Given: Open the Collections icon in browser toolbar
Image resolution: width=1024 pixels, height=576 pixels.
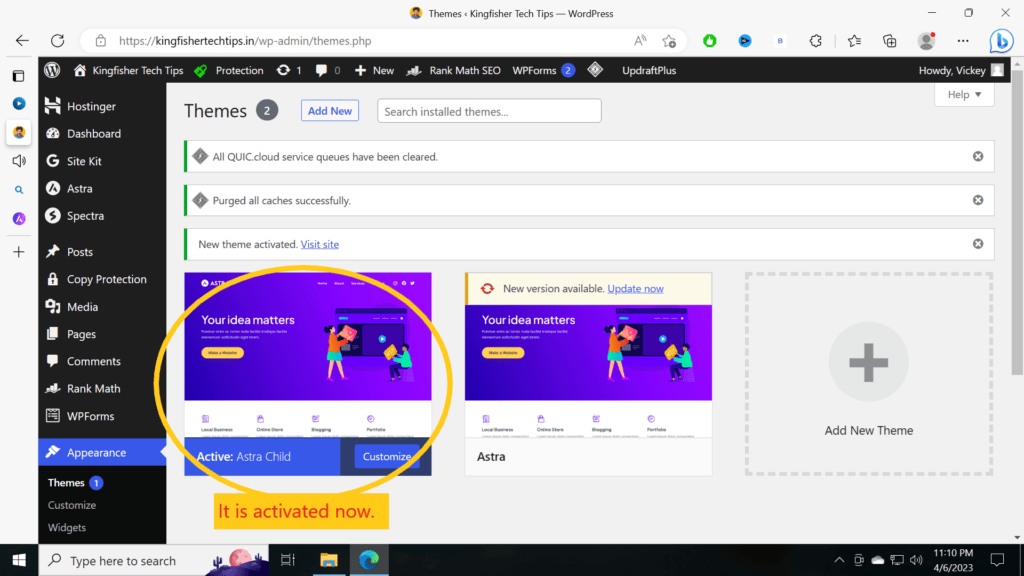Looking at the screenshot, I should point(889,40).
